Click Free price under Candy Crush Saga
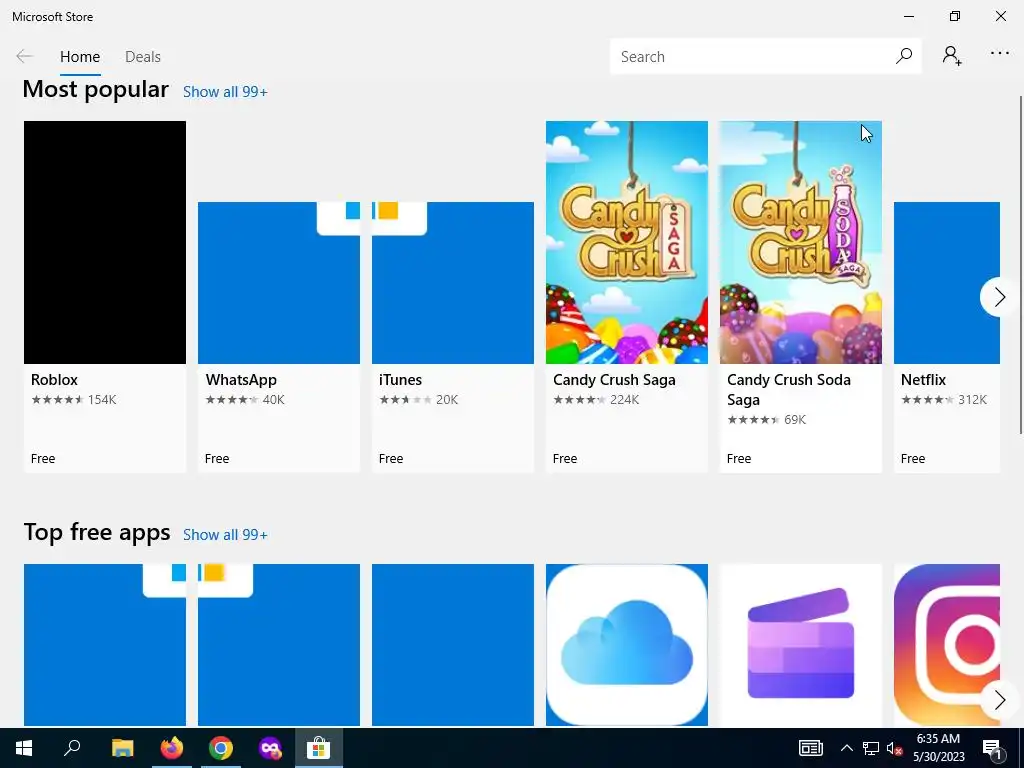 (565, 458)
